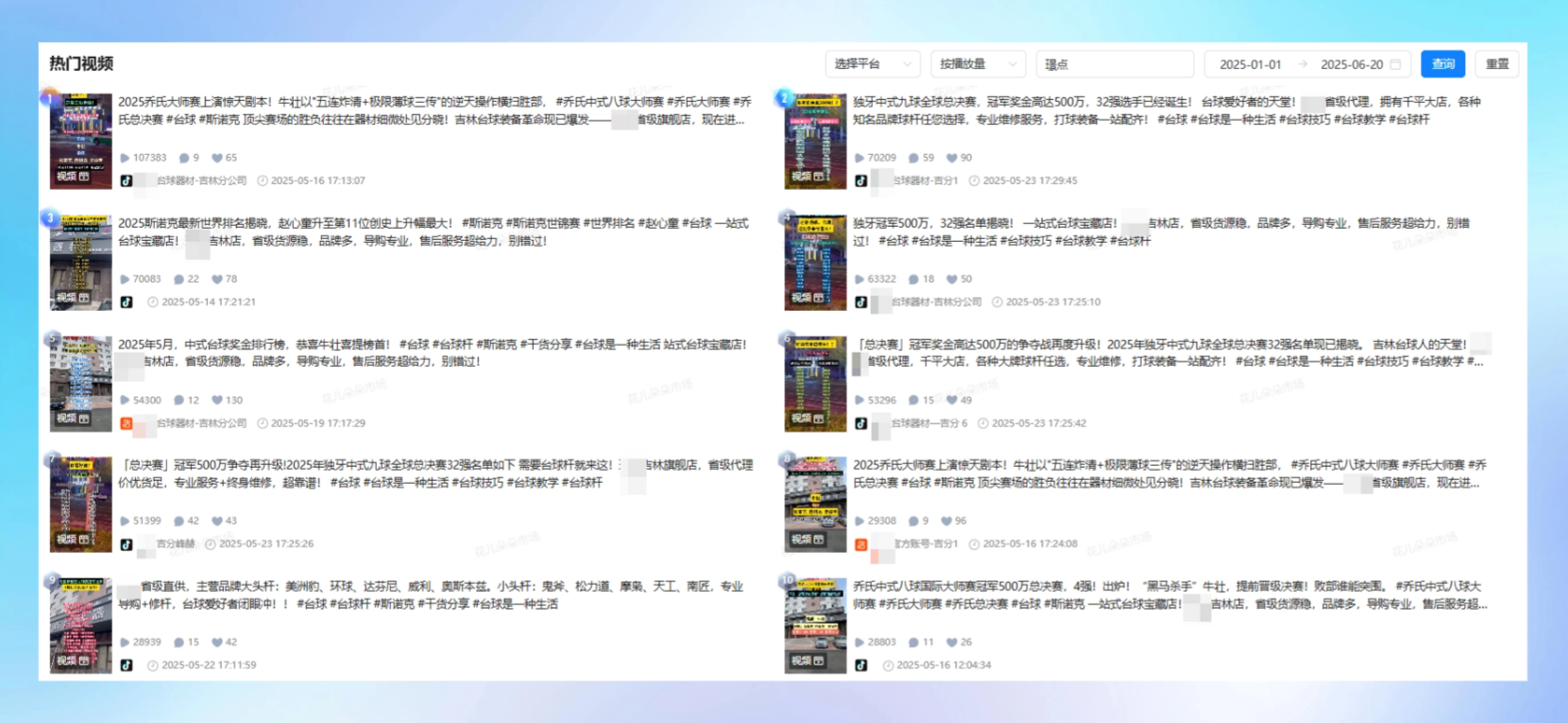This screenshot has width=1568, height=723.
Task: Open the video title starting 2025年5月，中式台球奖金排行榜
Action: point(433,353)
